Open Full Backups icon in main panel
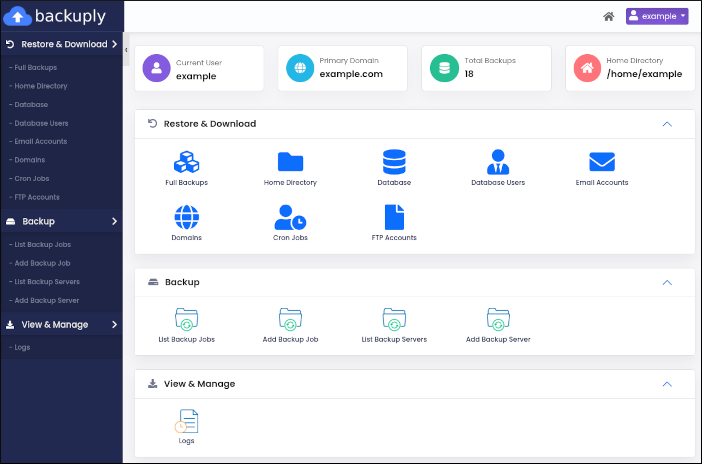Screen dimensions: 702x464 (x=186, y=163)
